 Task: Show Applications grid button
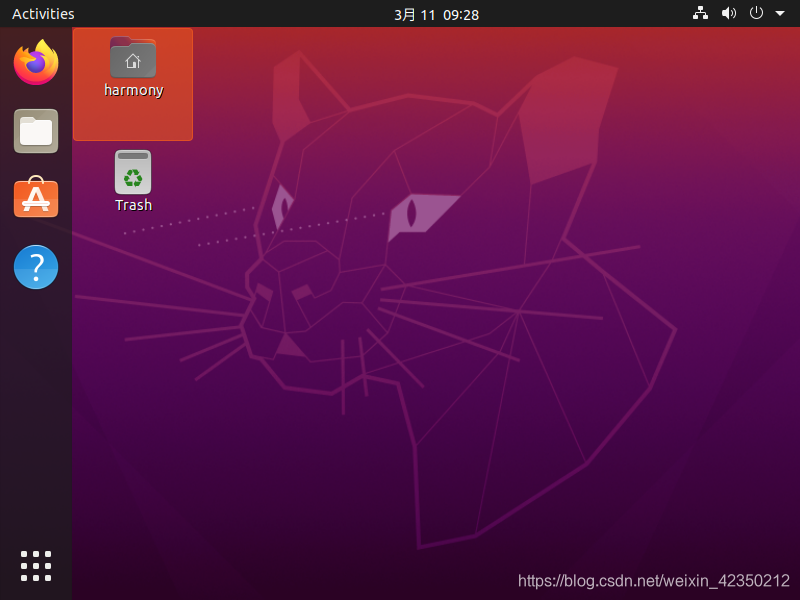tap(36, 566)
